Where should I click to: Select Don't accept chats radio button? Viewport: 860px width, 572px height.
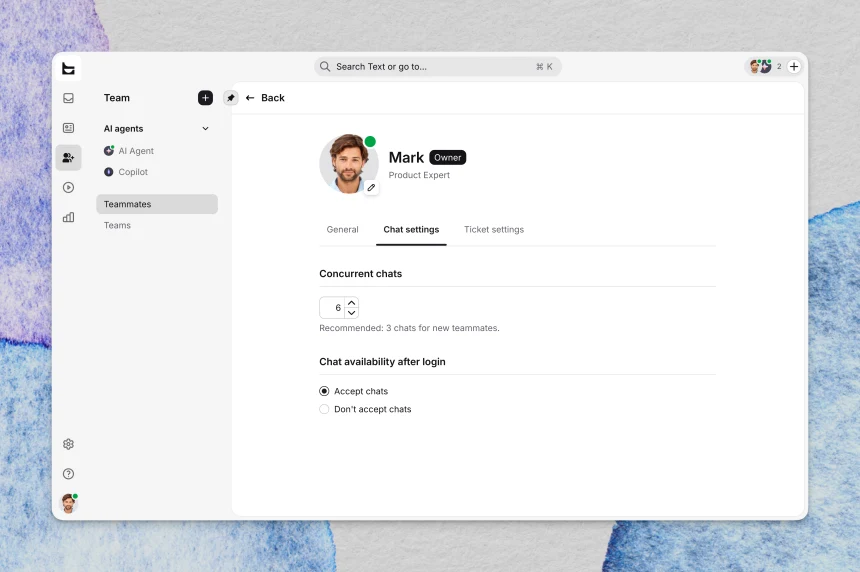(324, 409)
